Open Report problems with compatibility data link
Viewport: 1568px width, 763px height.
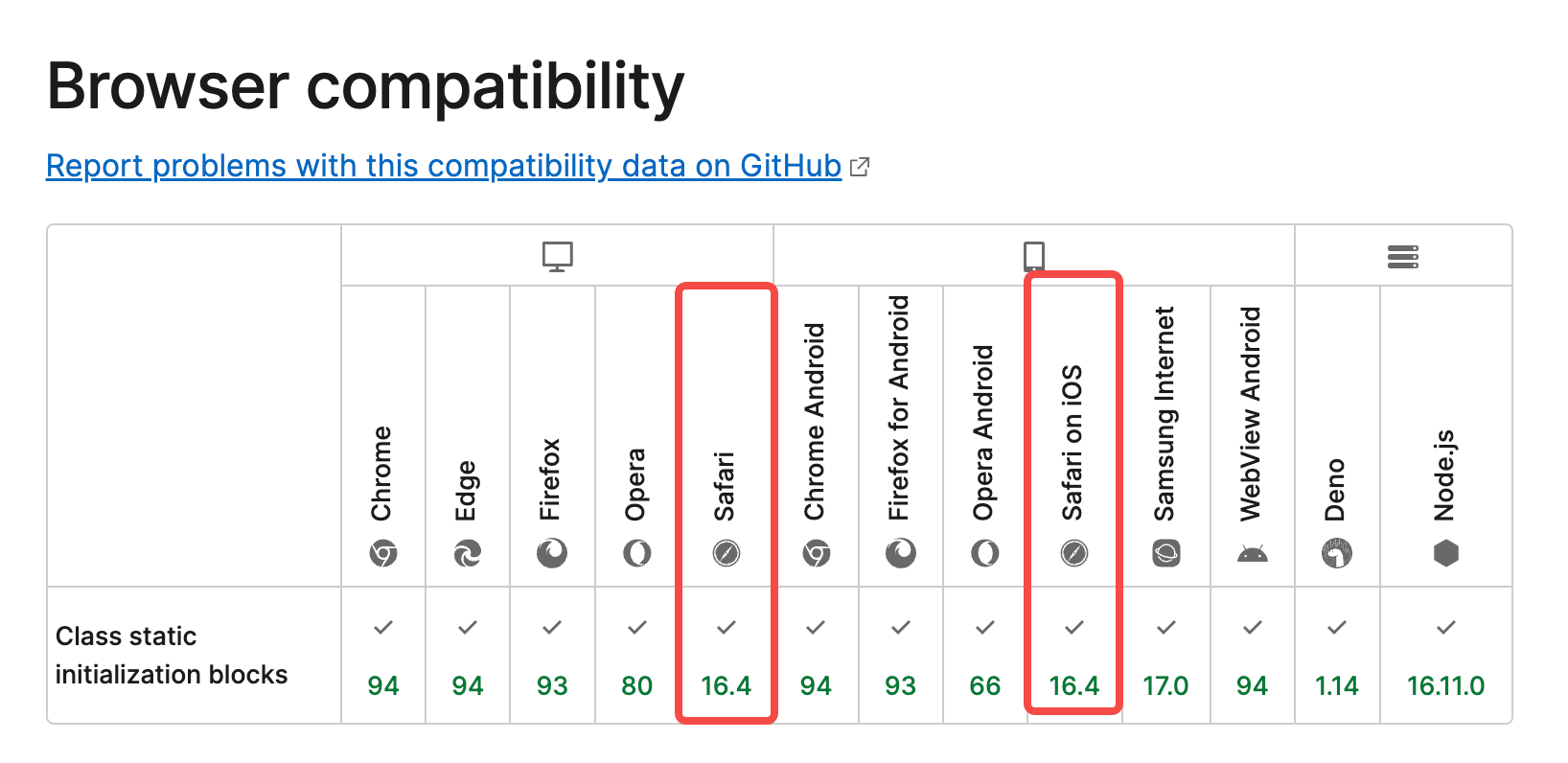pos(444,166)
